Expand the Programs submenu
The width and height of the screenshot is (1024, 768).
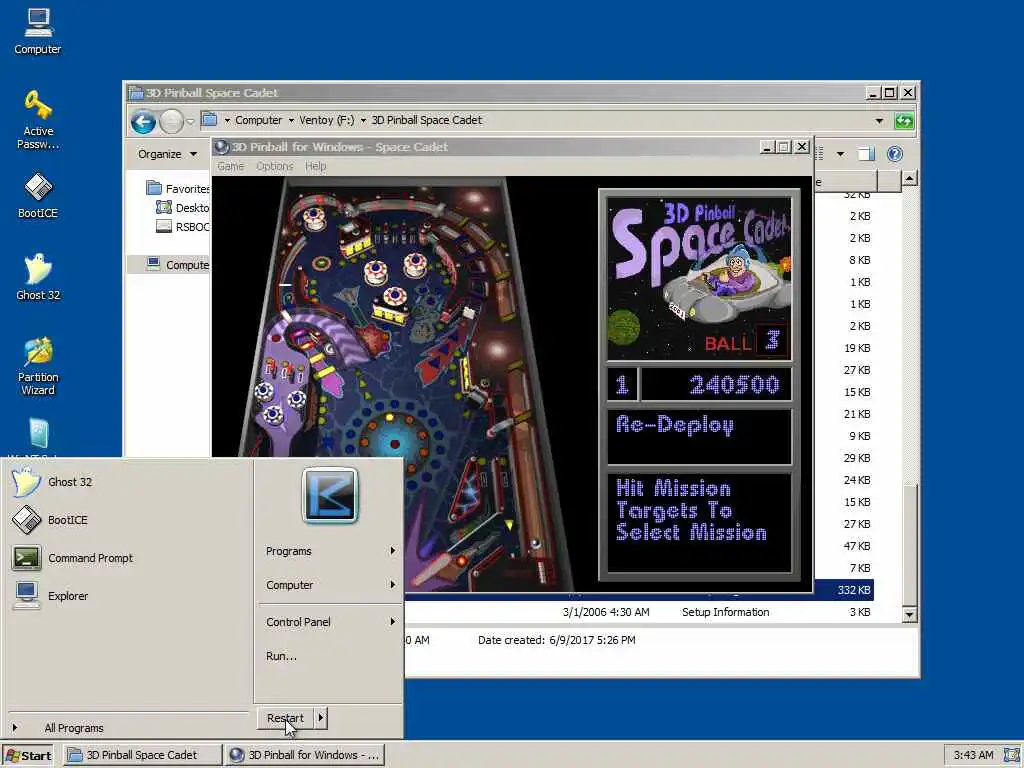[x=330, y=551]
